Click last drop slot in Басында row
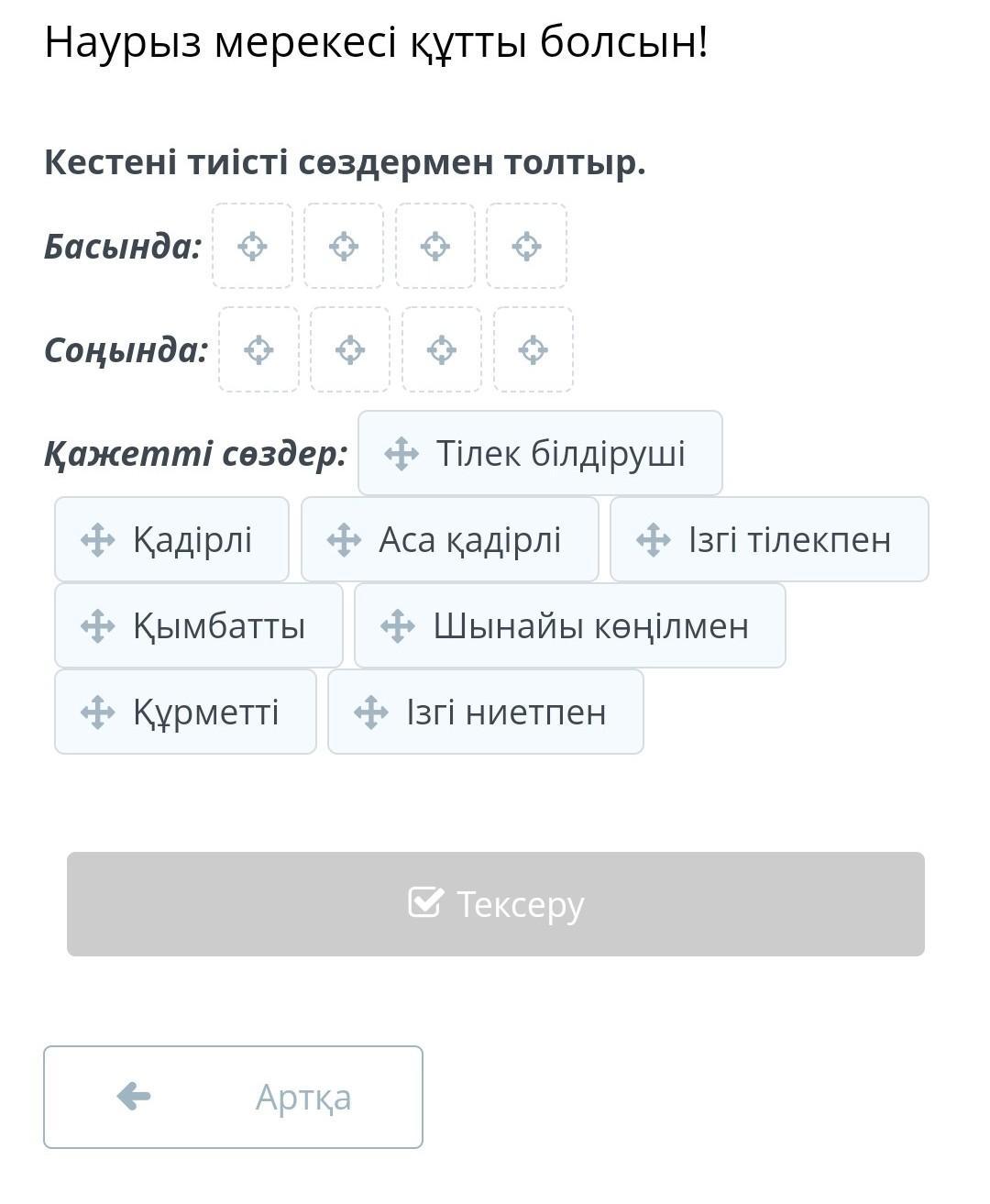990x1204 pixels. coord(526,247)
